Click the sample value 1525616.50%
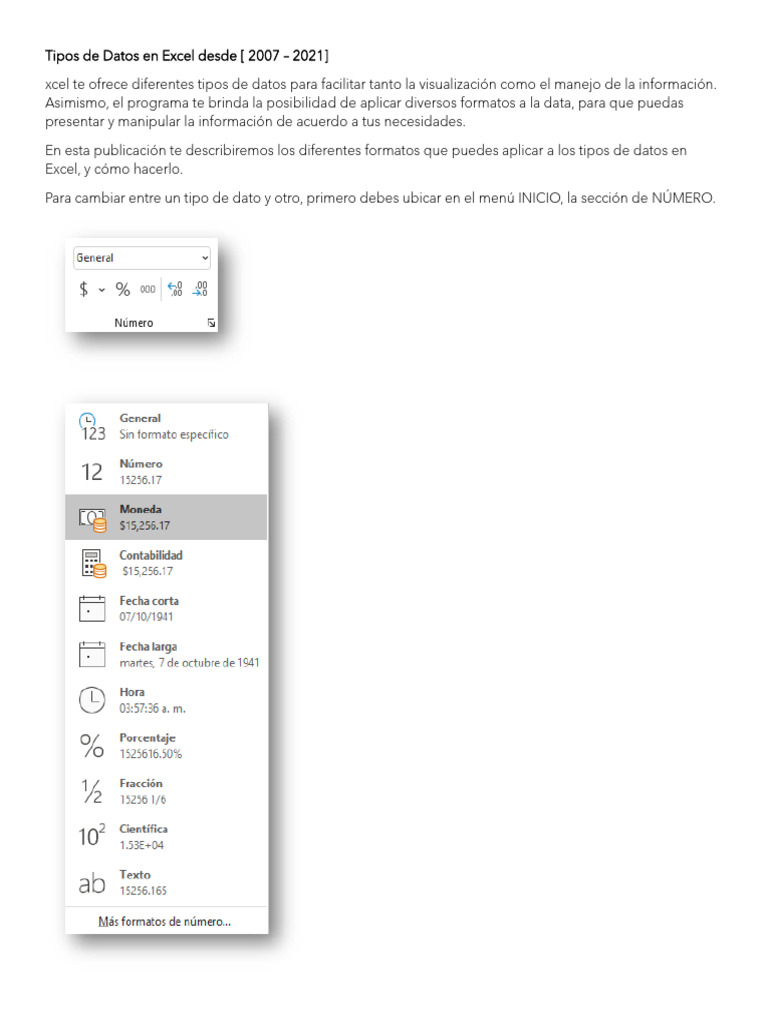The height and width of the screenshot is (1024, 768). click(151, 754)
